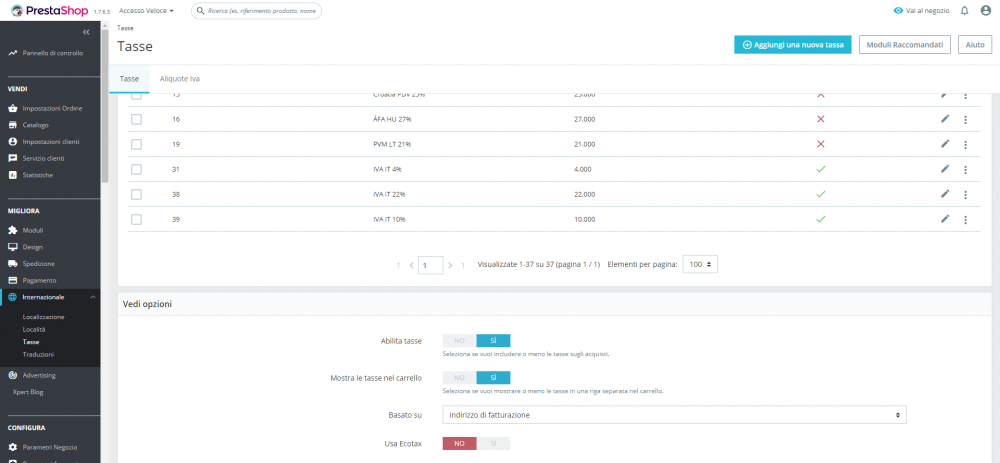Click the Catalogo store icon
The image size is (1000, 463).
point(12,125)
